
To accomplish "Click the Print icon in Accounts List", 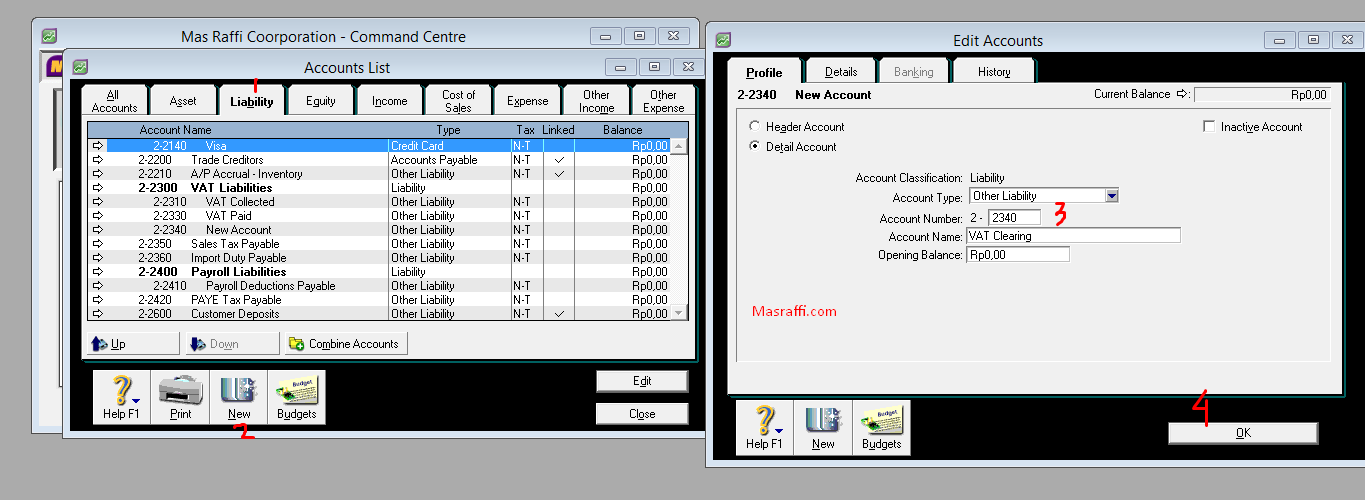I will click(180, 397).
